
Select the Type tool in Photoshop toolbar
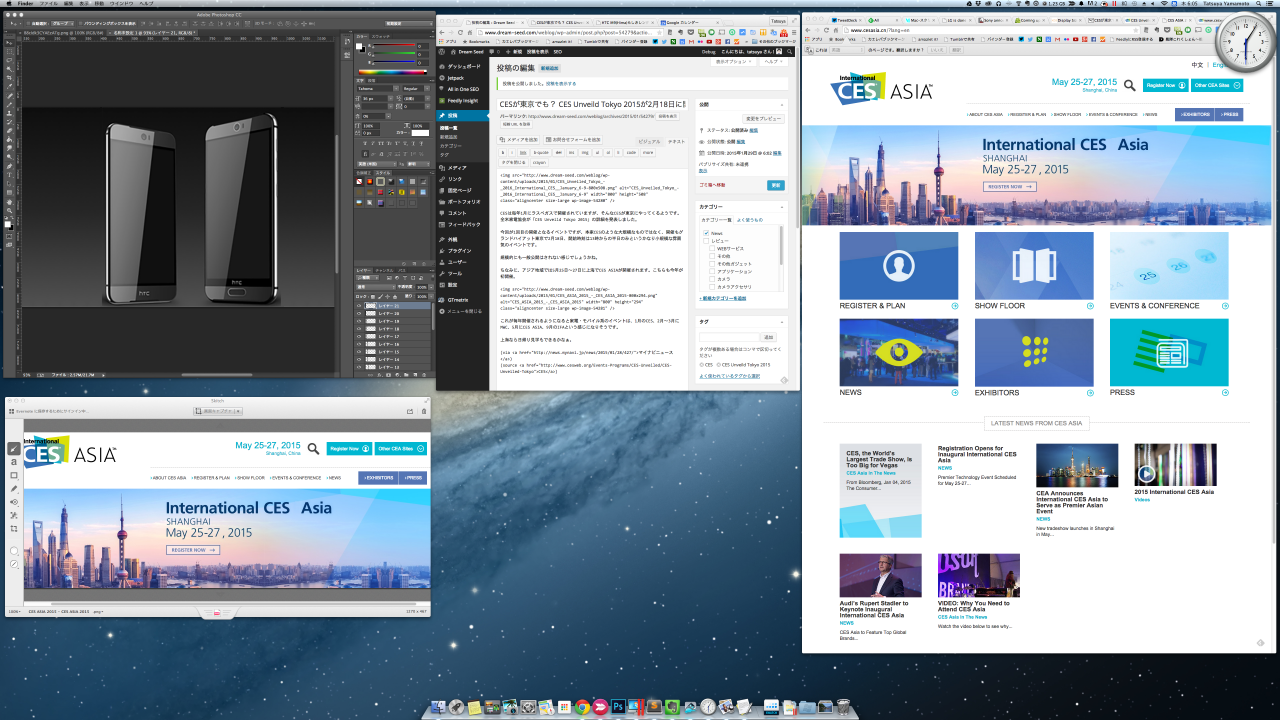coord(9,175)
